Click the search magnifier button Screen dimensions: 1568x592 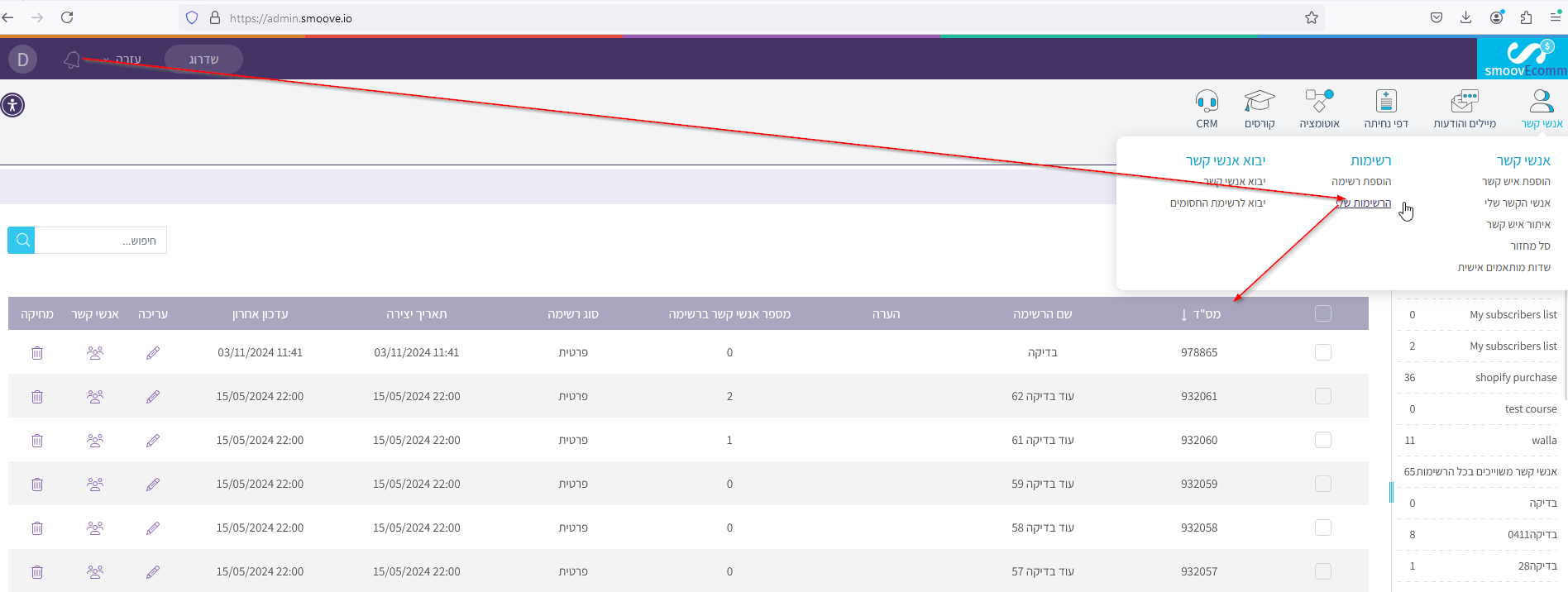point(22,241)
